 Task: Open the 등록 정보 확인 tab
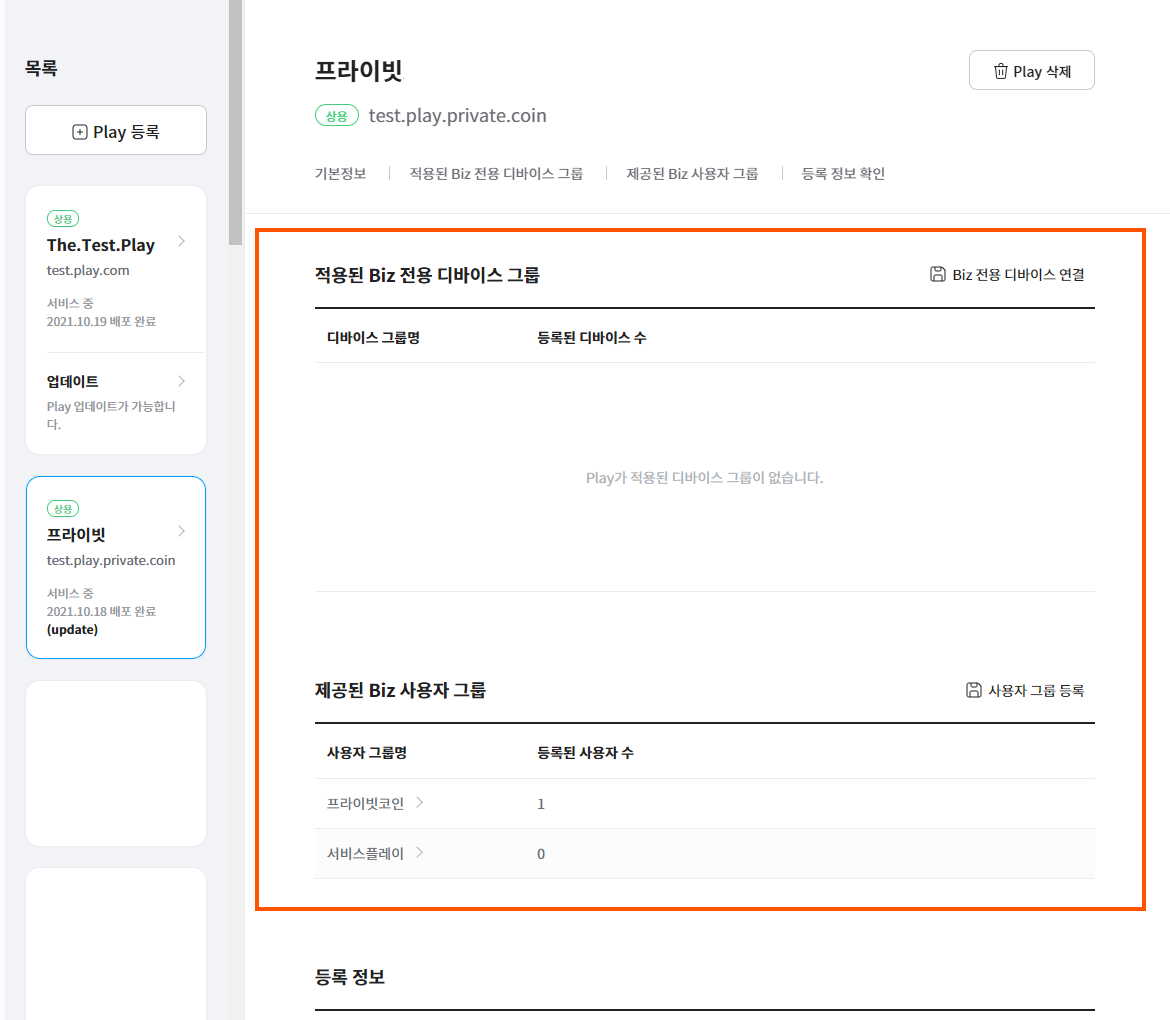coord(843,173)
